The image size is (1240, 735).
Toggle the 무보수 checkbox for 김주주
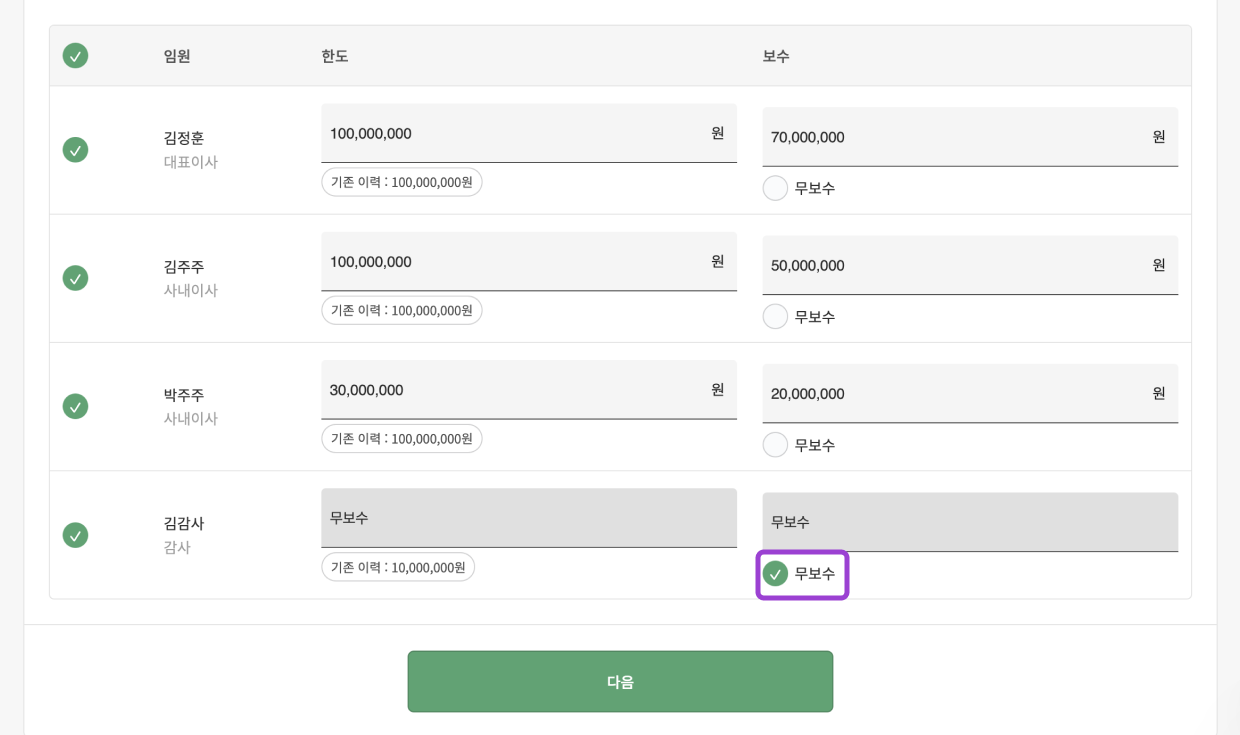pyautogui.click(x=775, y=316)
